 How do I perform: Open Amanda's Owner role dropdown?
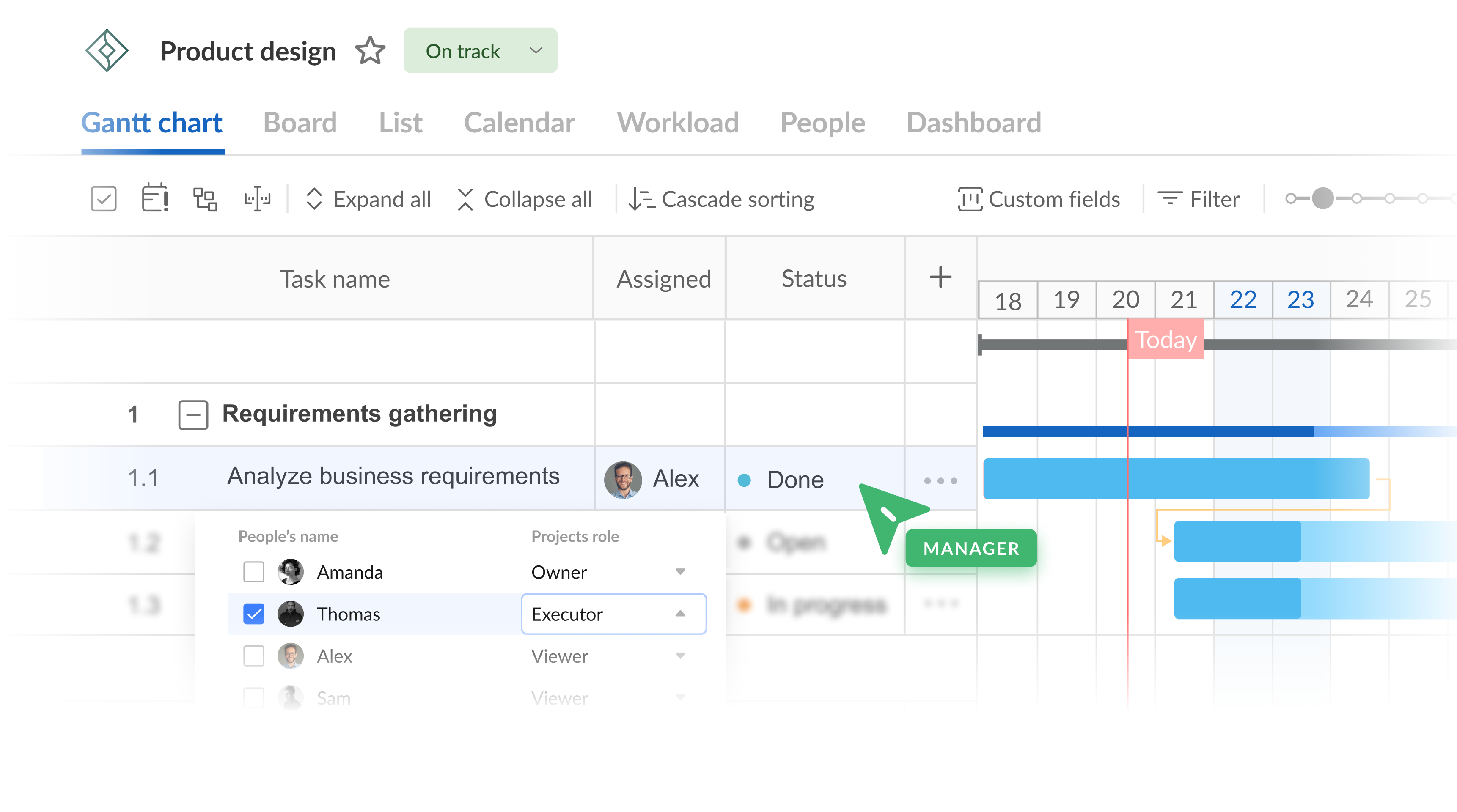click(x=680, y=572)
